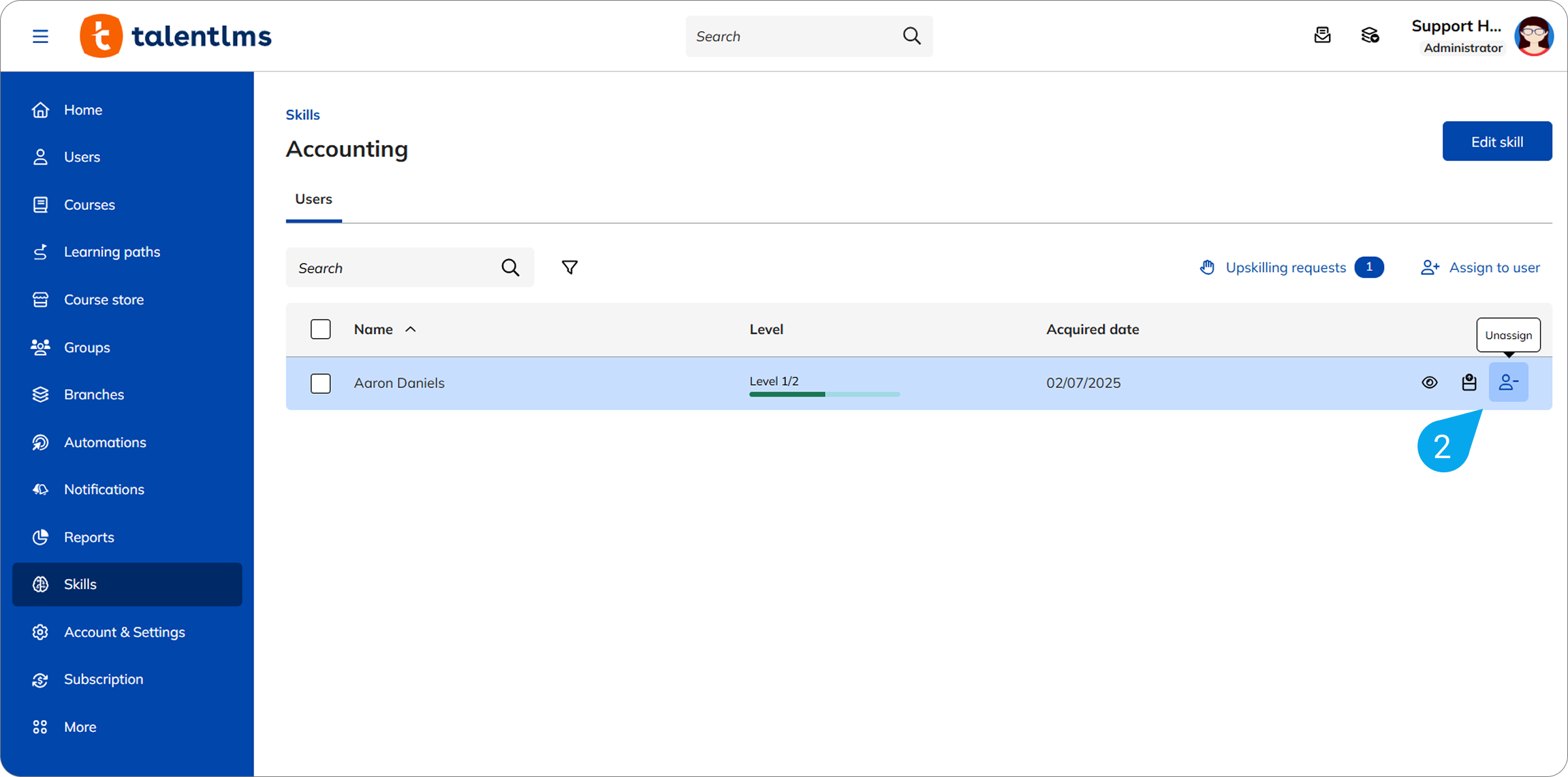Click the hamburger menu icon
This screenshot has height=777, width=1568.
coord(40,36)
